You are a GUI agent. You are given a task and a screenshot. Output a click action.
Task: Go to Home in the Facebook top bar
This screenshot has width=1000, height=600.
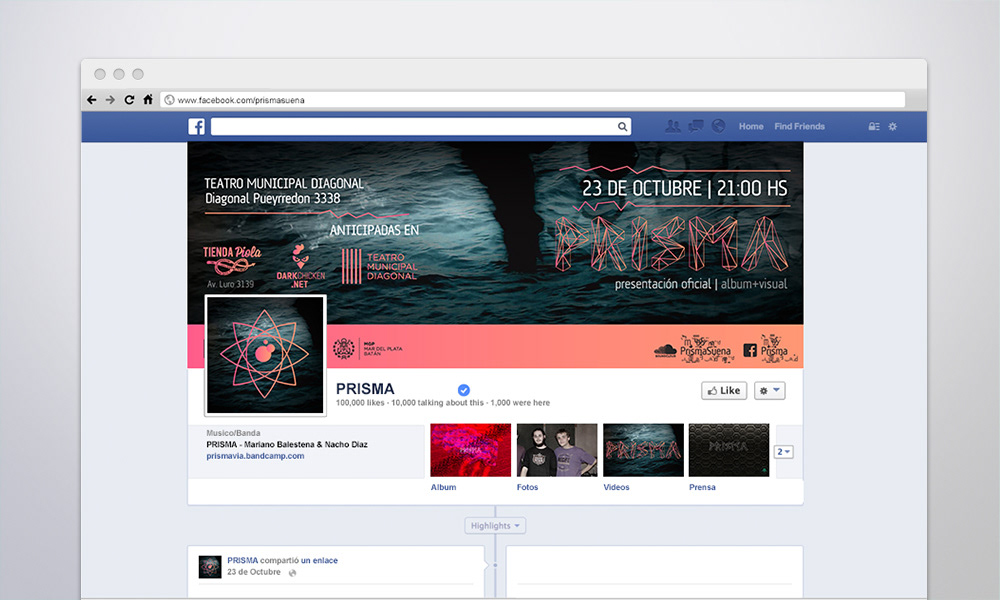coord(751,126)
